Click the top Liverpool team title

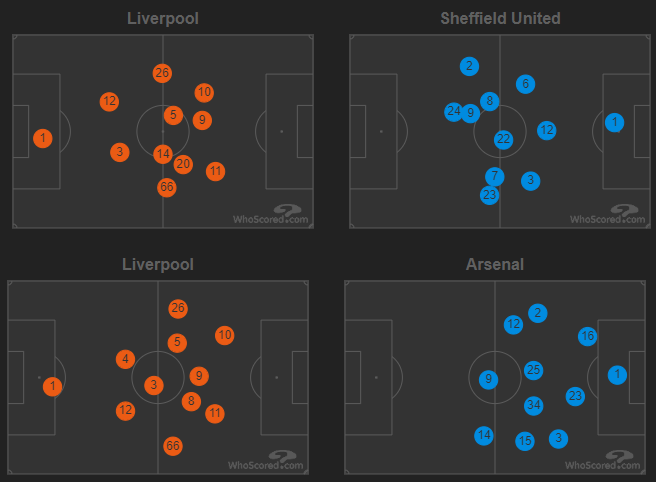pos(163,18)
